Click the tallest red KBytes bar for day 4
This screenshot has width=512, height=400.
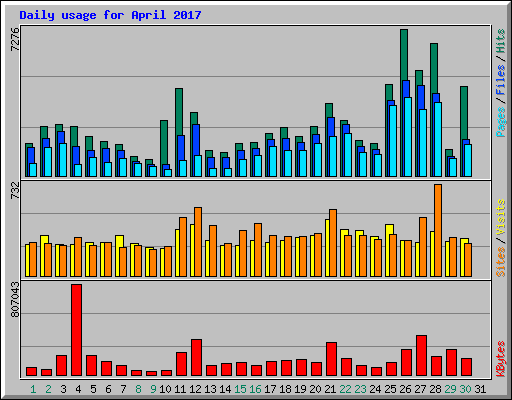pyautogui.click(x=76, y=330)
